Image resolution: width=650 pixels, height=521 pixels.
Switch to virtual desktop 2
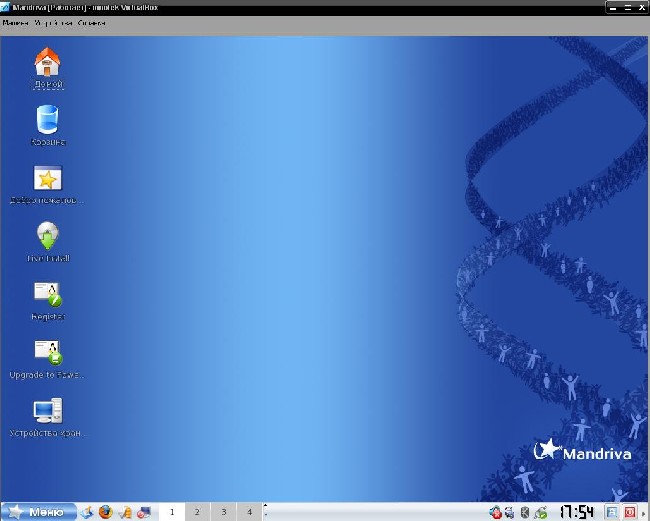coord(197,512)
